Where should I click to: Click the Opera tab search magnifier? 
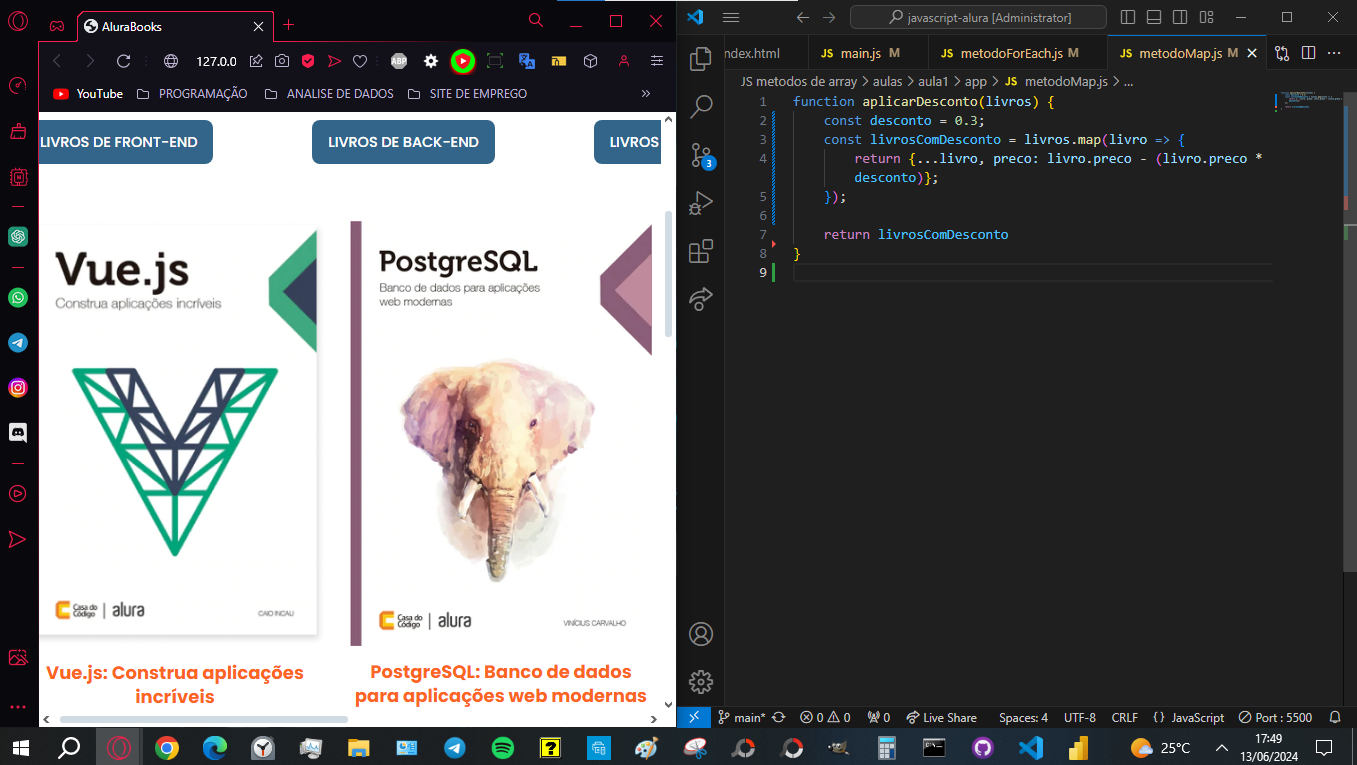click(536, 20)
